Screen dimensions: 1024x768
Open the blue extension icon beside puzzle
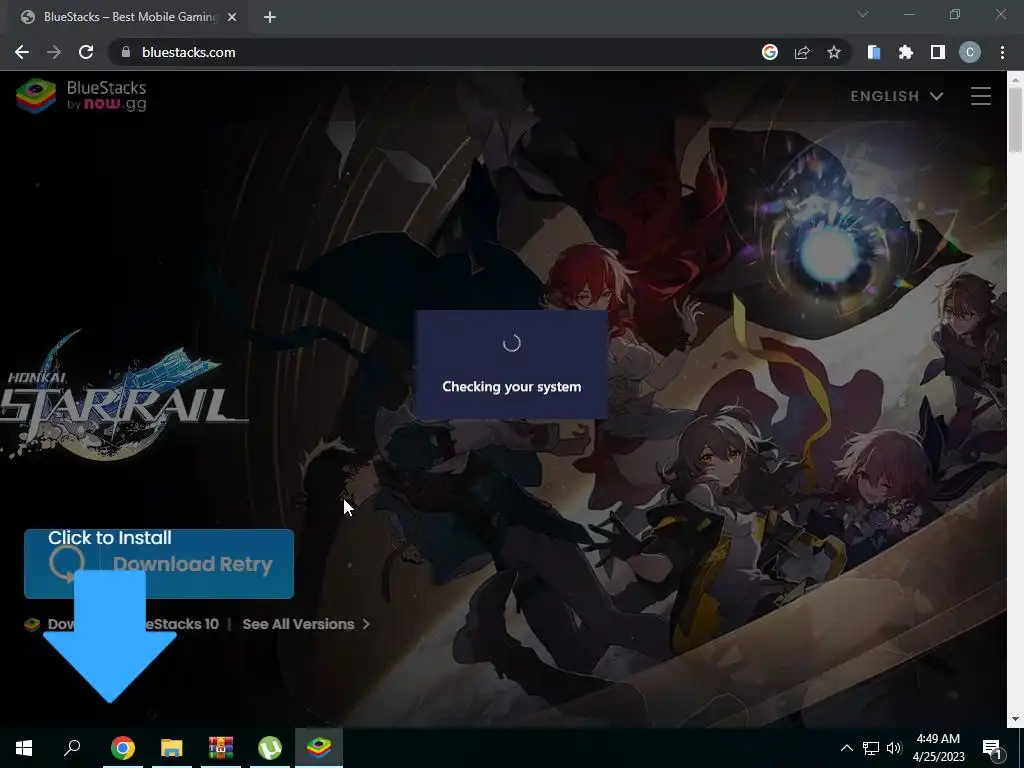(x=874, y=52)
